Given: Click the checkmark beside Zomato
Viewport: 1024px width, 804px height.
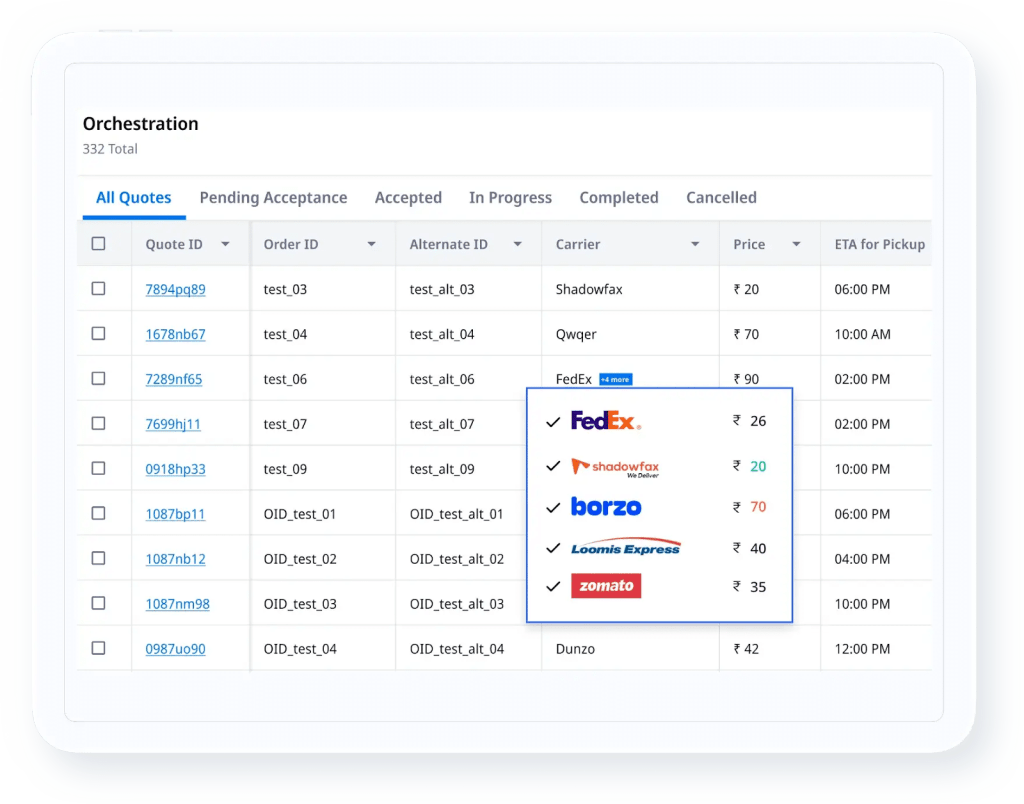Looking at the screenshot, I should (553, 586).
